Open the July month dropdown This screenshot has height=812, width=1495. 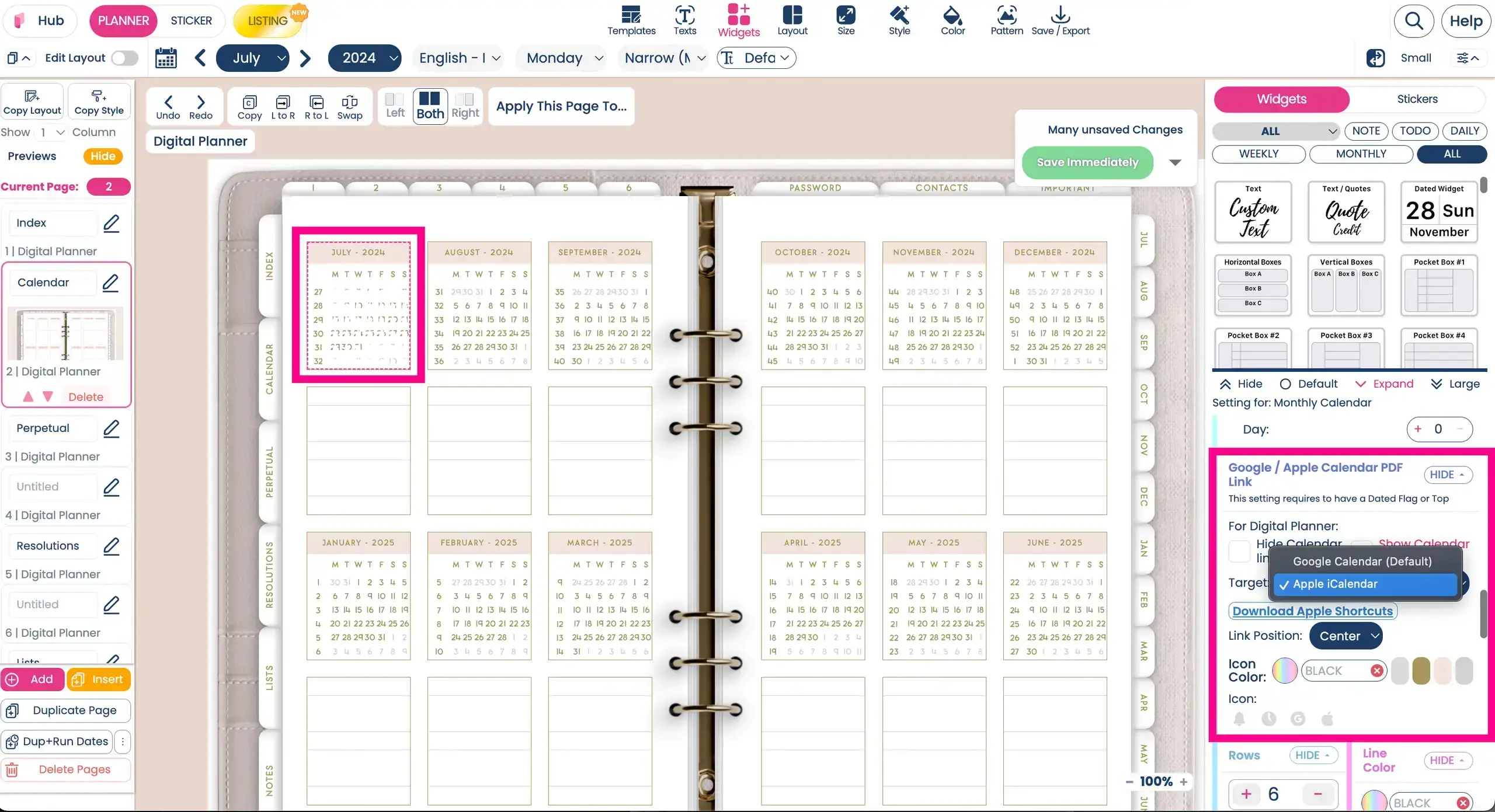253,58
